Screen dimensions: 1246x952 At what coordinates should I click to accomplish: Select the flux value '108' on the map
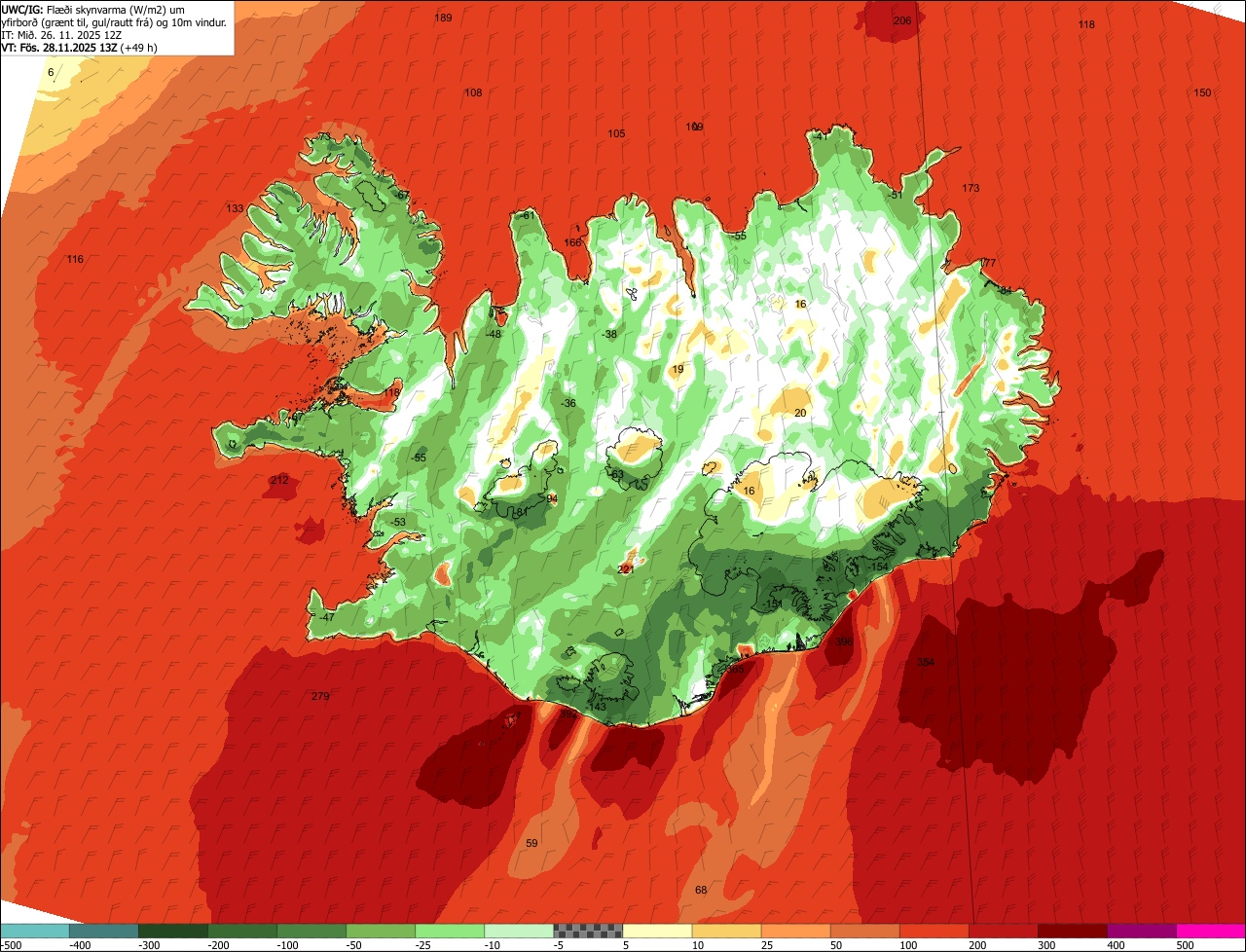click(x=473, y=92)
